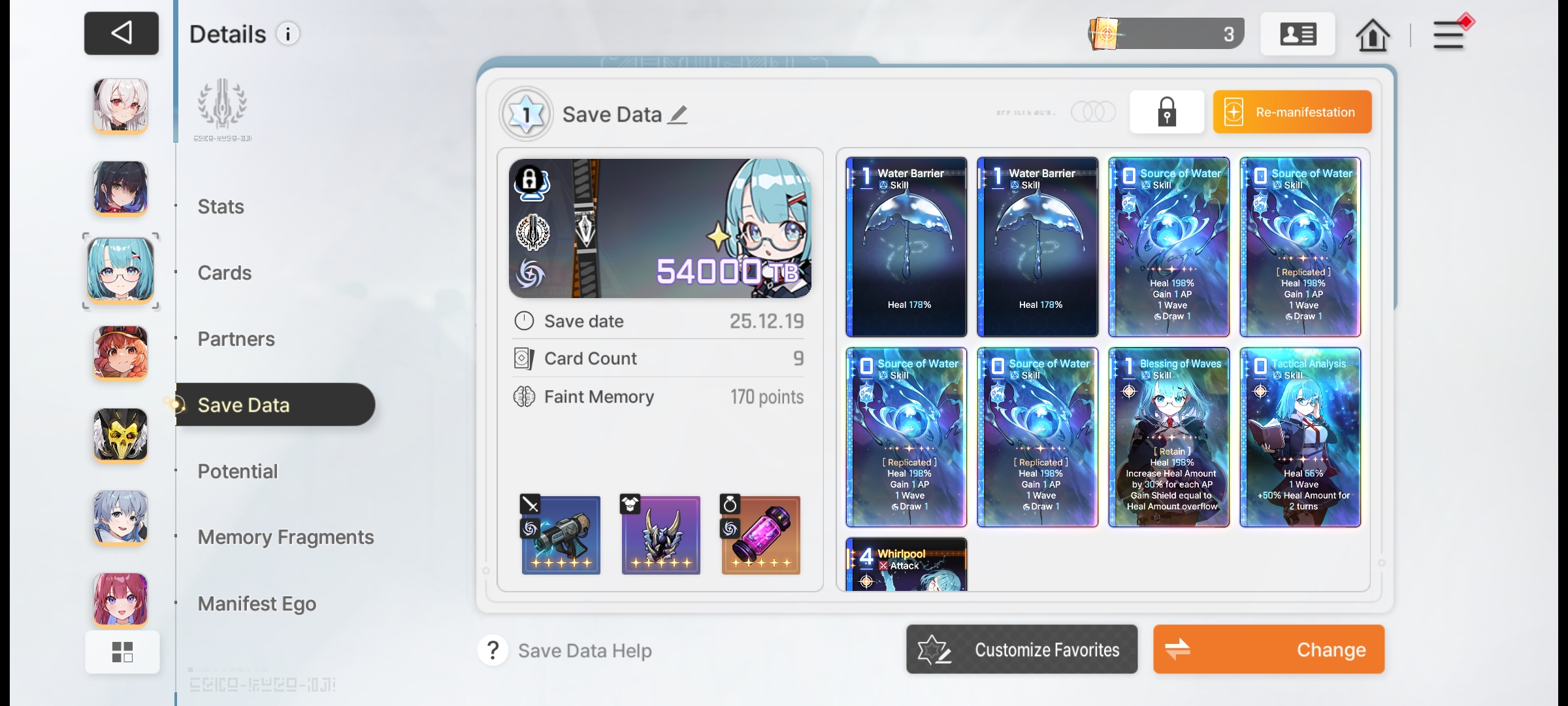The height and width of the screenshot is (706, 1568).
Task: Select the Blessing of Waves card
Action: tap(1169, 437)
